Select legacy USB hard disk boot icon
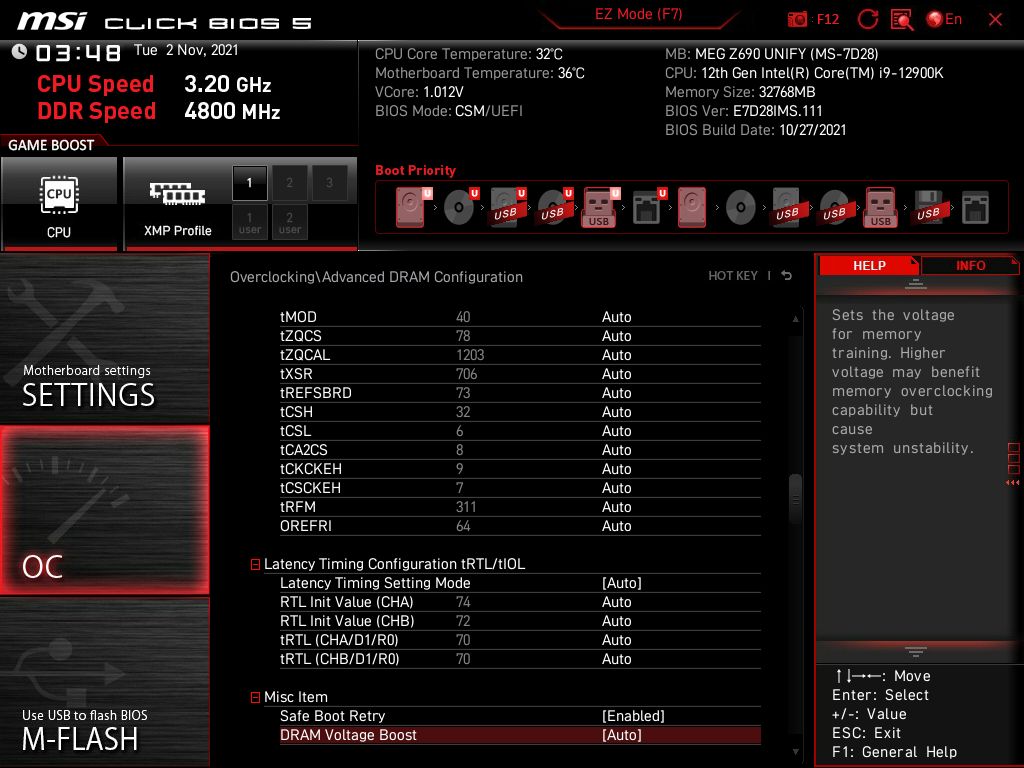1024x768 pixels. [x=789, y=207]
